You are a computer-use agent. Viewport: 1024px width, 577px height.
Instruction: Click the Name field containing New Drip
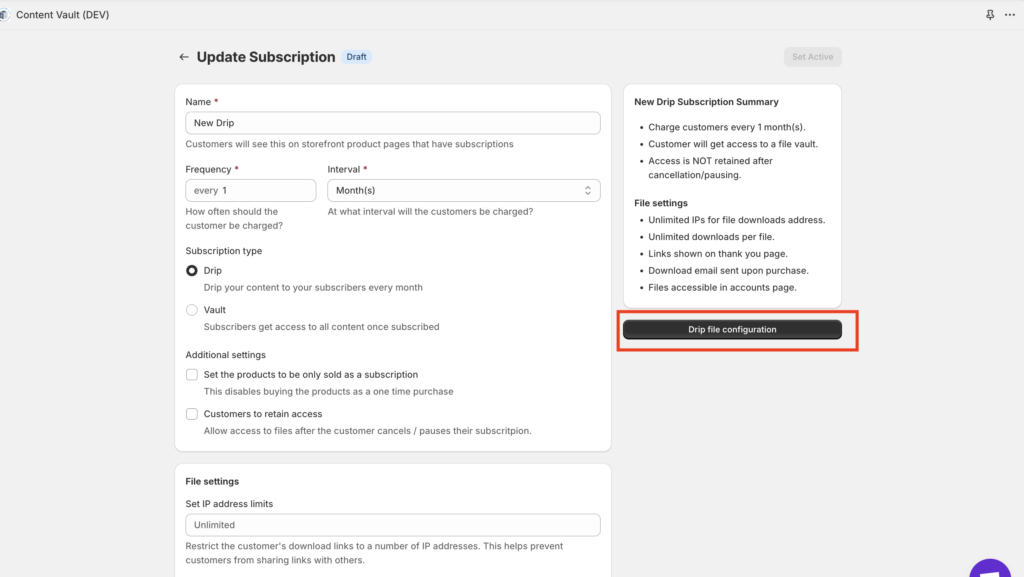(392, 123)
